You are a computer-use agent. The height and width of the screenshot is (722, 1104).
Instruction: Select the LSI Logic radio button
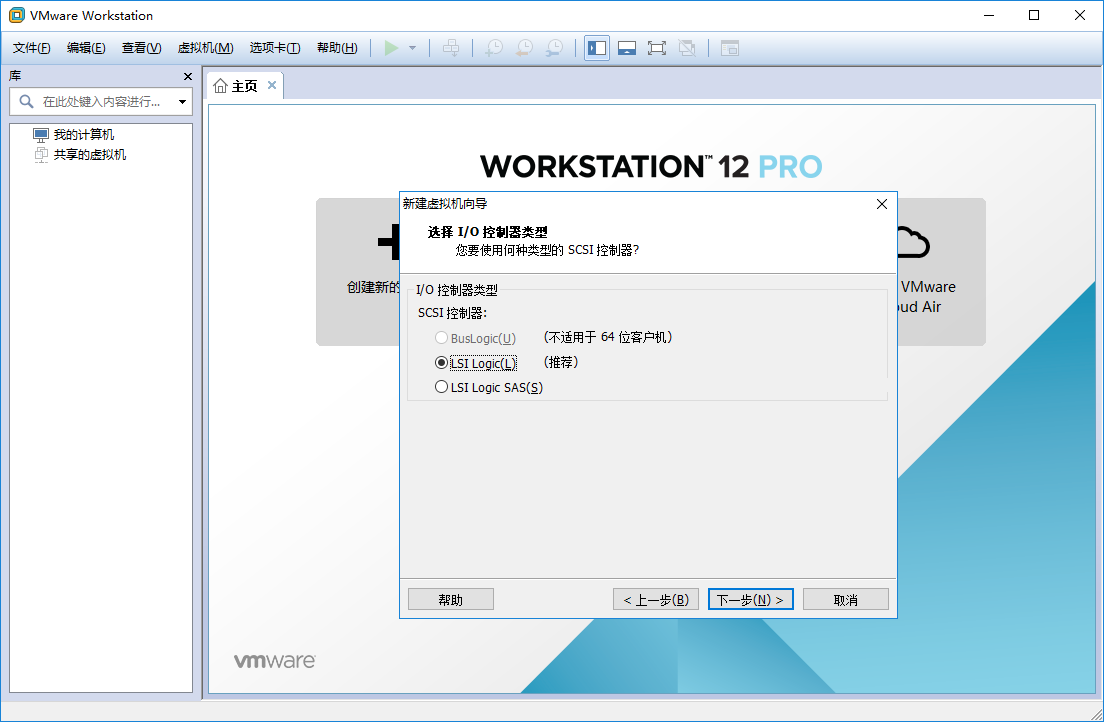point(441,363)
